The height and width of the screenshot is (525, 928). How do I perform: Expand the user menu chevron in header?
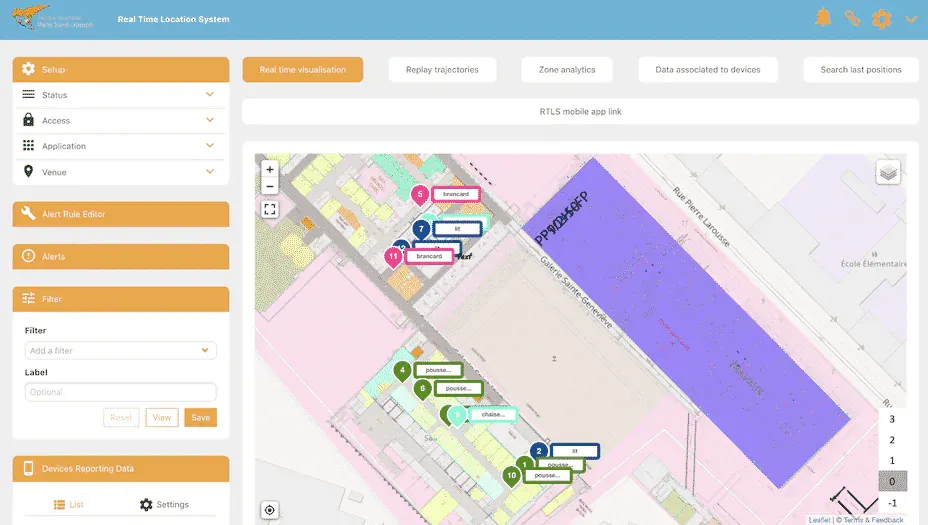tap(911, 20)
